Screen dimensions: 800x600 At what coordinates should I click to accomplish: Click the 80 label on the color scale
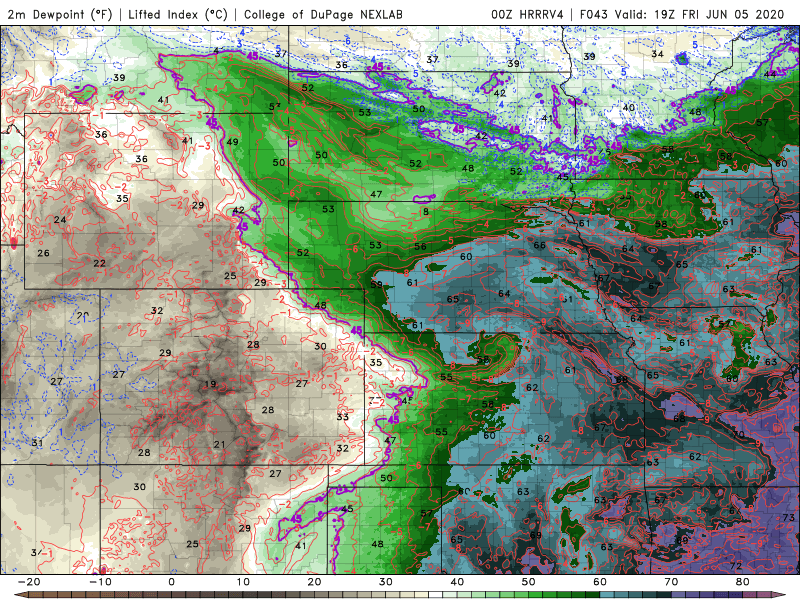point(742,582)
